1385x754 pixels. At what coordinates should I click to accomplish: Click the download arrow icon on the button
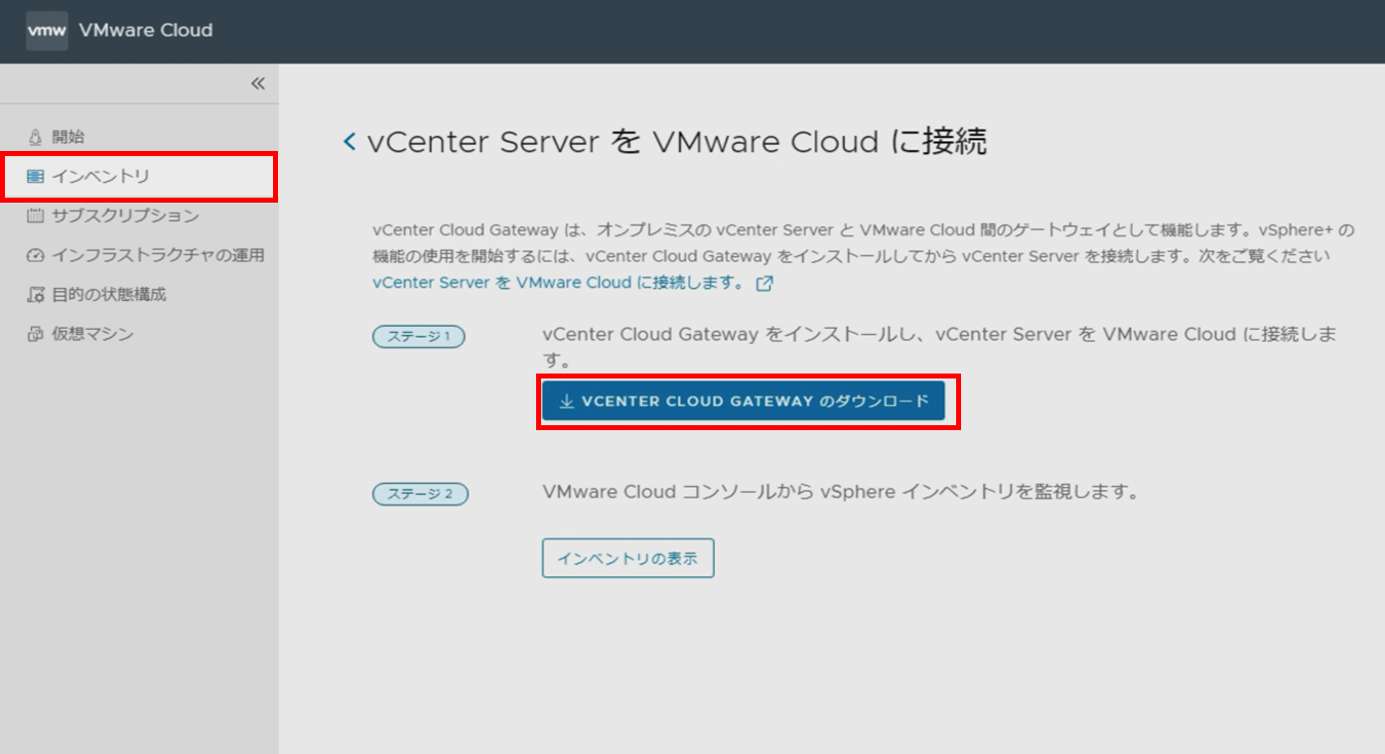[x=566, y=401]
